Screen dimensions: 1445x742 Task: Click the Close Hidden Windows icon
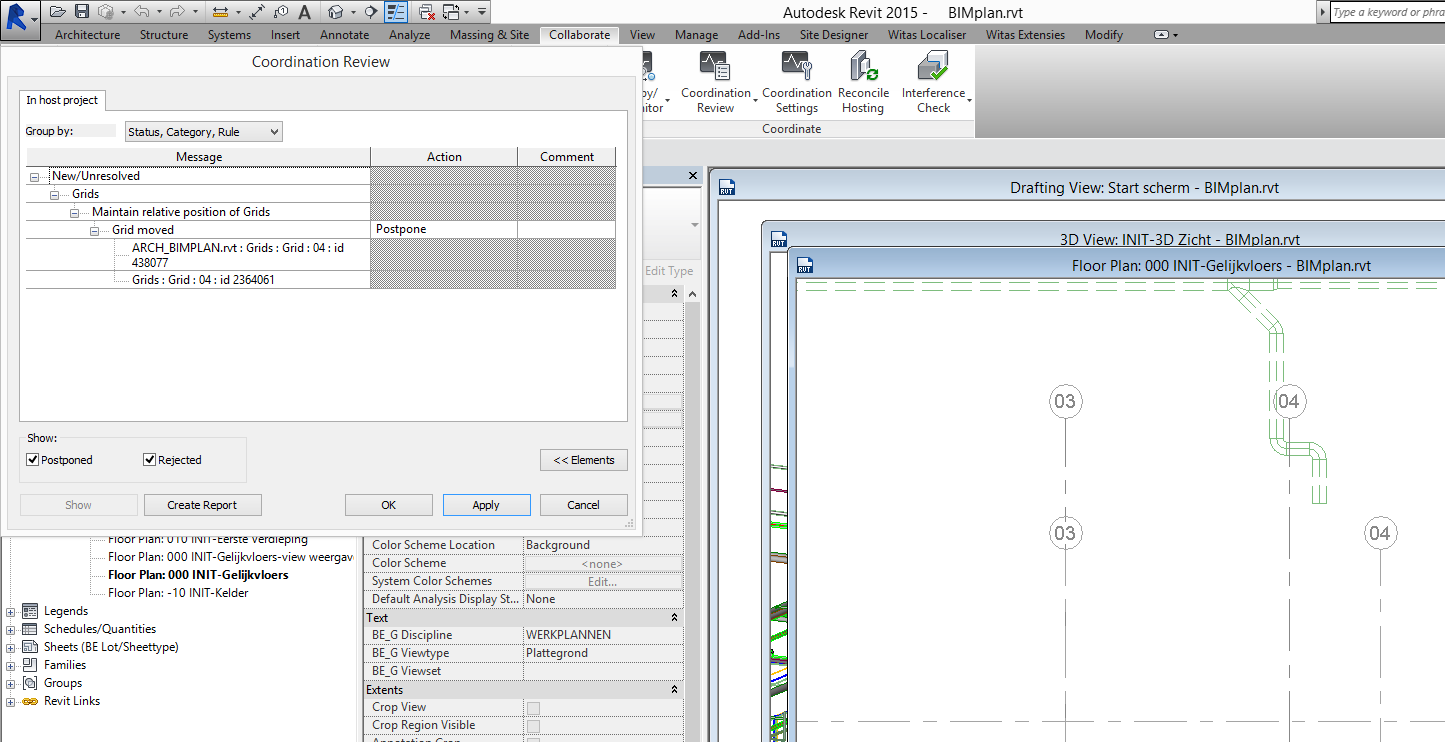(x=427, y=12)
